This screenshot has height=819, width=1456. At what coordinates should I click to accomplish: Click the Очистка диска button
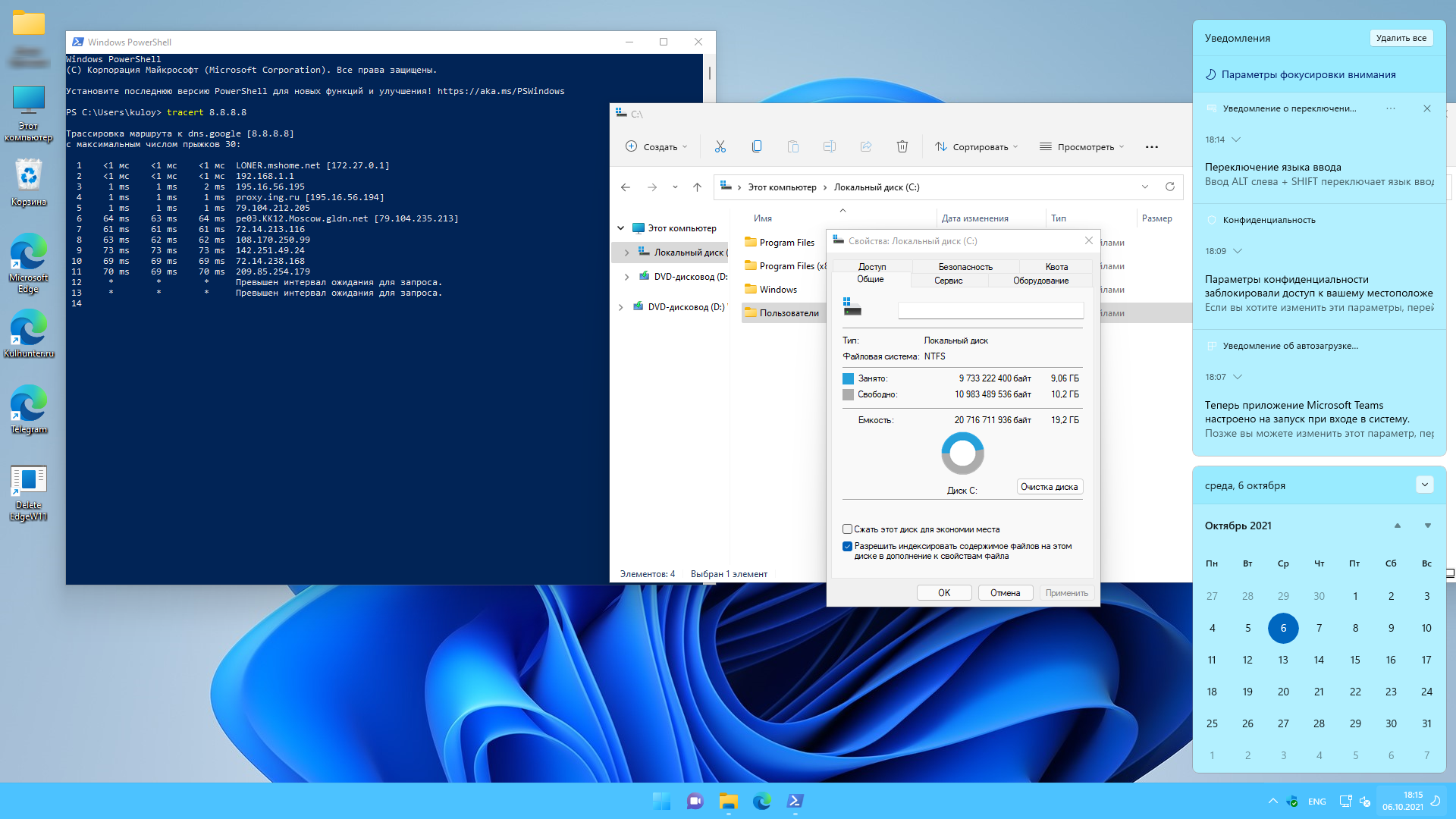(x=1049, y=487)
